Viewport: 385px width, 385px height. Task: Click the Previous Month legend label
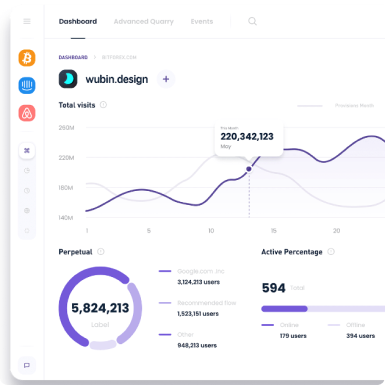point(354,105)
